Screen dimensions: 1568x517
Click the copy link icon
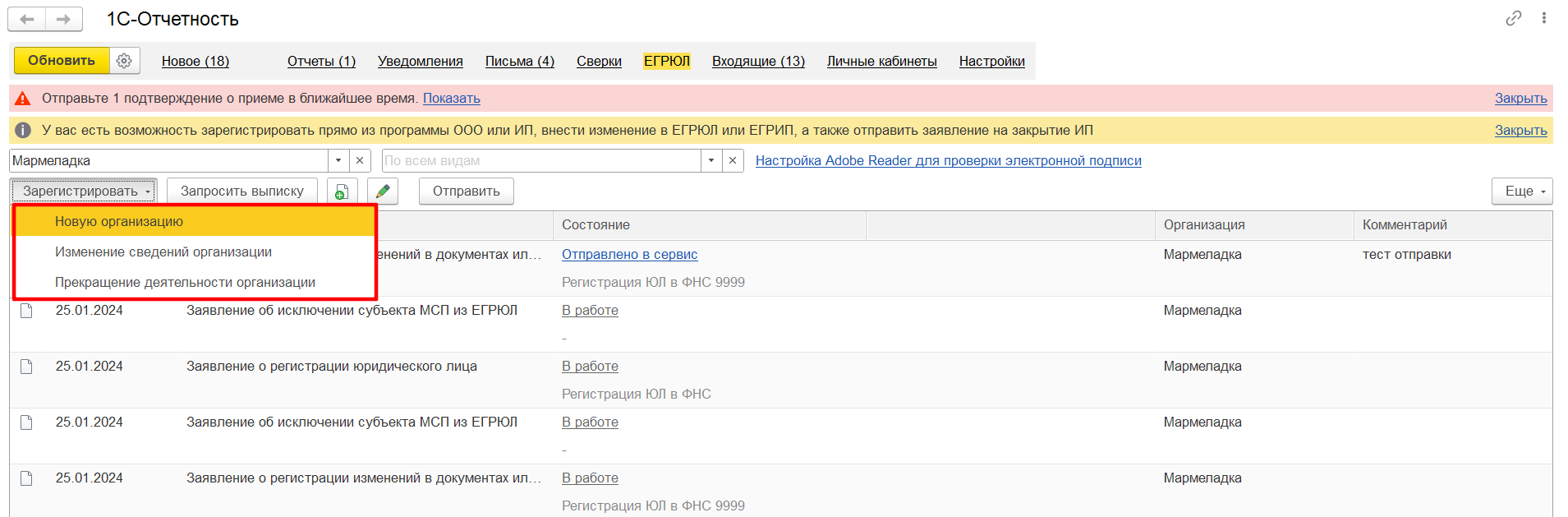click(x=1514, y=18)
